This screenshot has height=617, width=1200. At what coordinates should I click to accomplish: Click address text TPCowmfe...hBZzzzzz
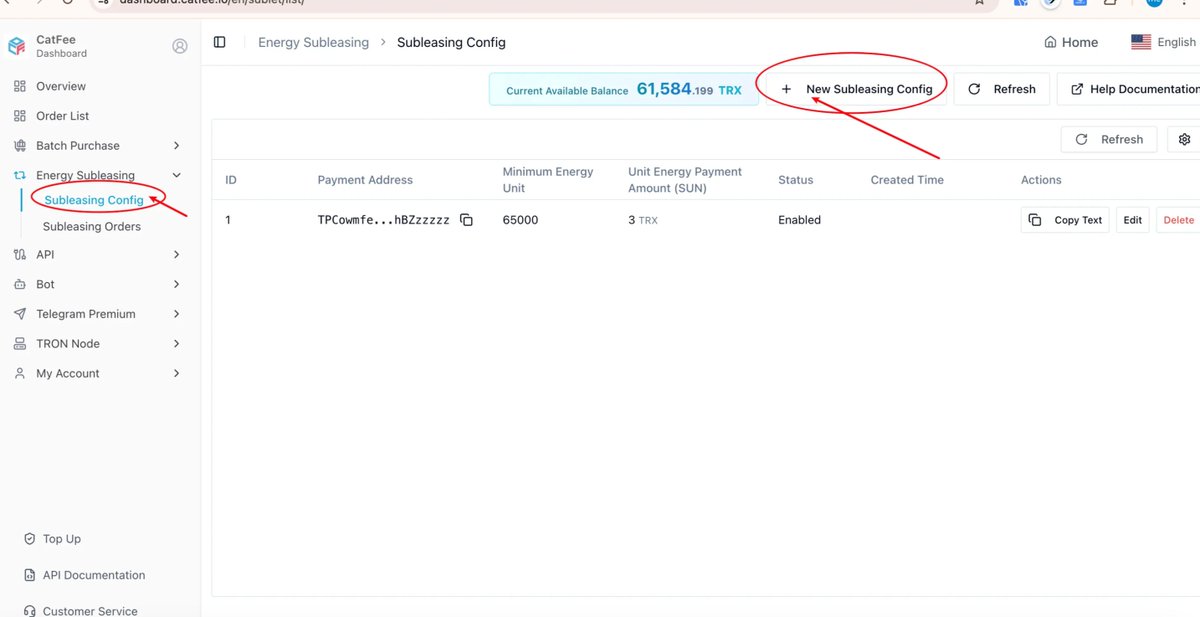pyautogui.click(x=383, y=220)
